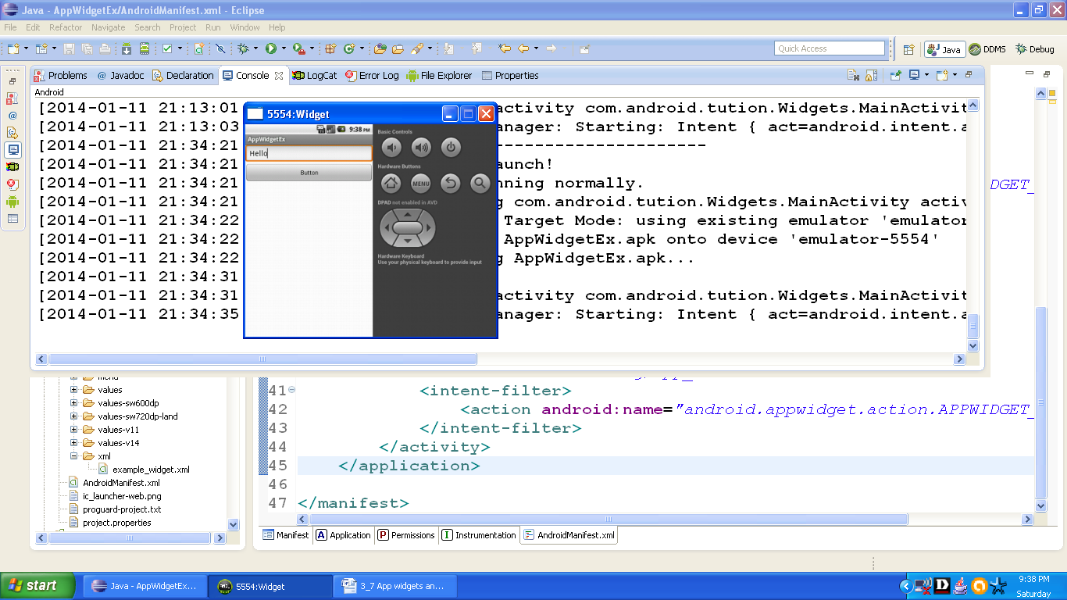The image size is (1067, 600).
Task: Open the File menu
Action: coord(10,28)
